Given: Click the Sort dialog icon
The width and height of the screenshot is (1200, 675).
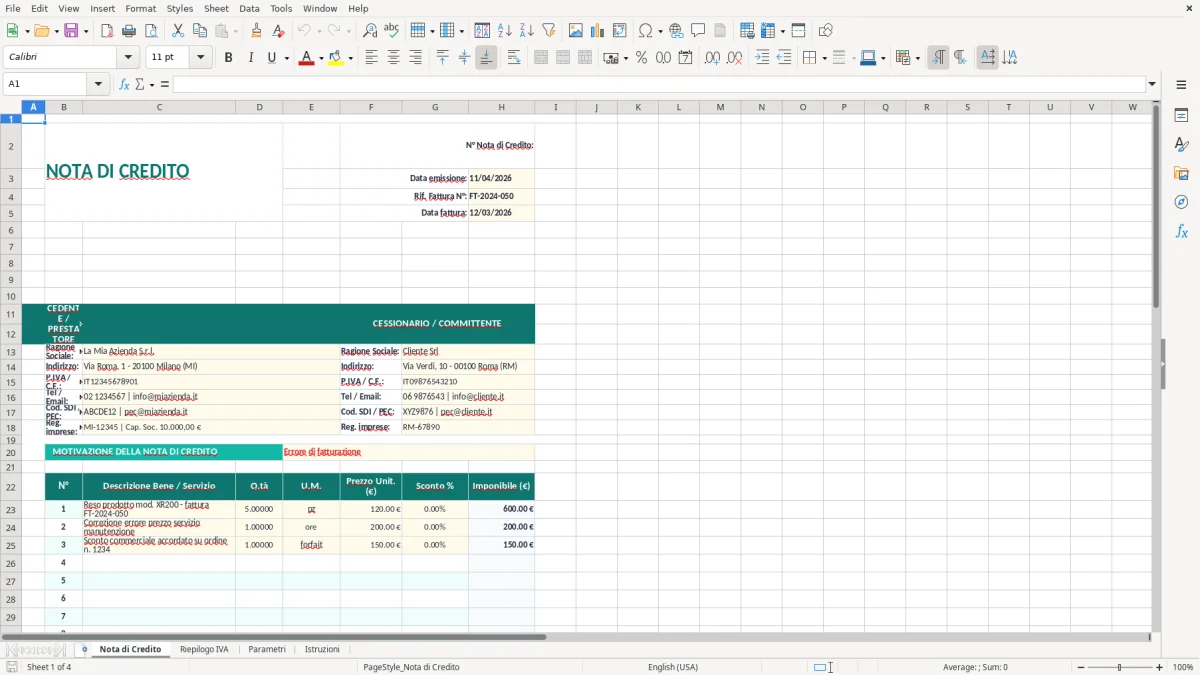Looking at the screenshot, I should pyautogui.click(x=482, y=31).
